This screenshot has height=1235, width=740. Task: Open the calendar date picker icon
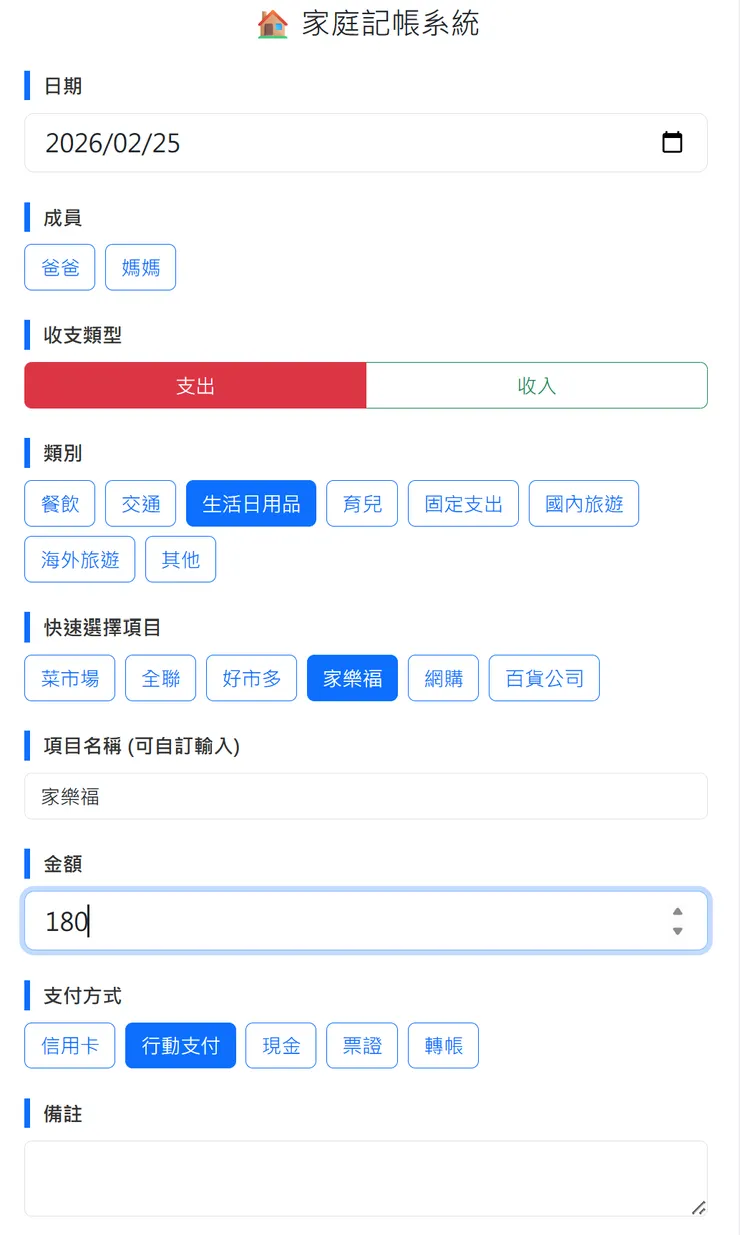click(672, 142)
